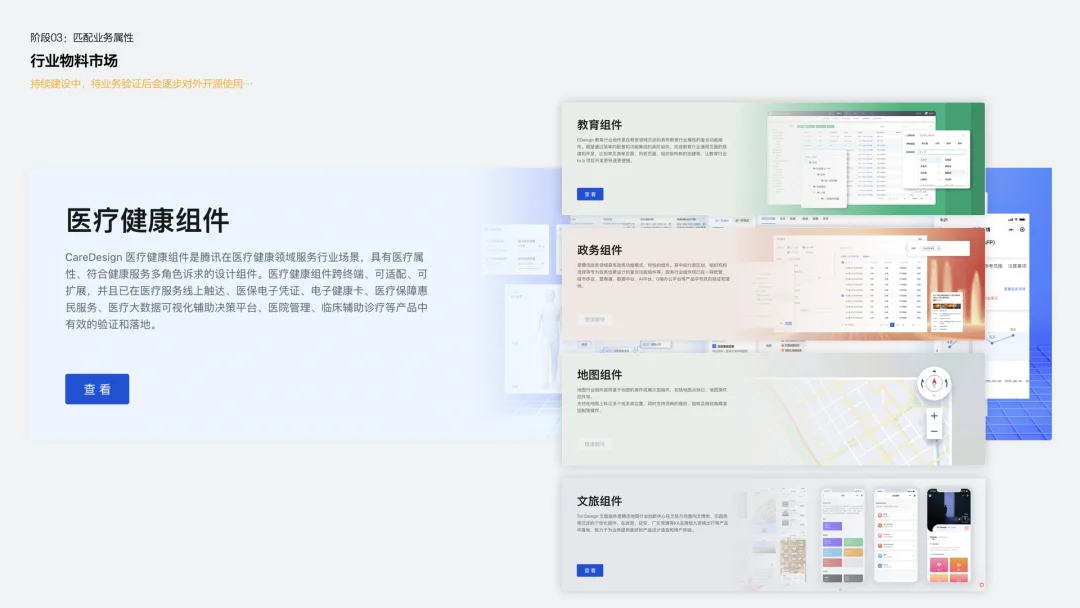Open 医疗健康组件 with the large 查看 button
The image size is (1080, 608).
pos(97,389)
